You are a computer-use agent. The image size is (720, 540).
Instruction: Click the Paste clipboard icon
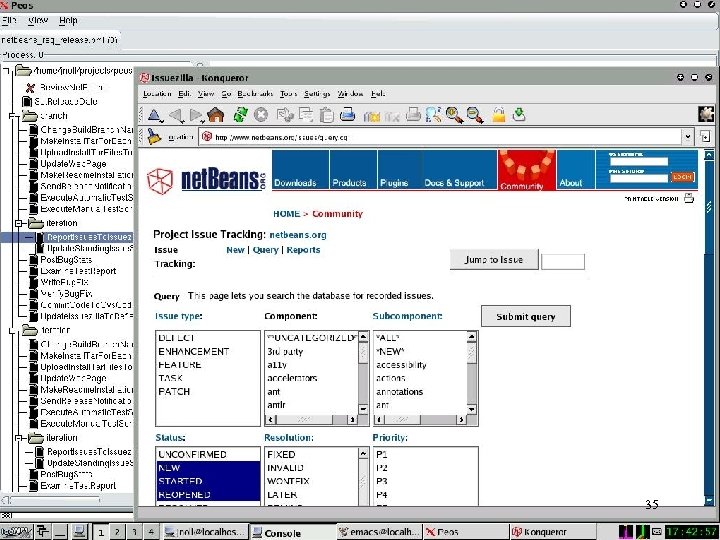[326, 115]
